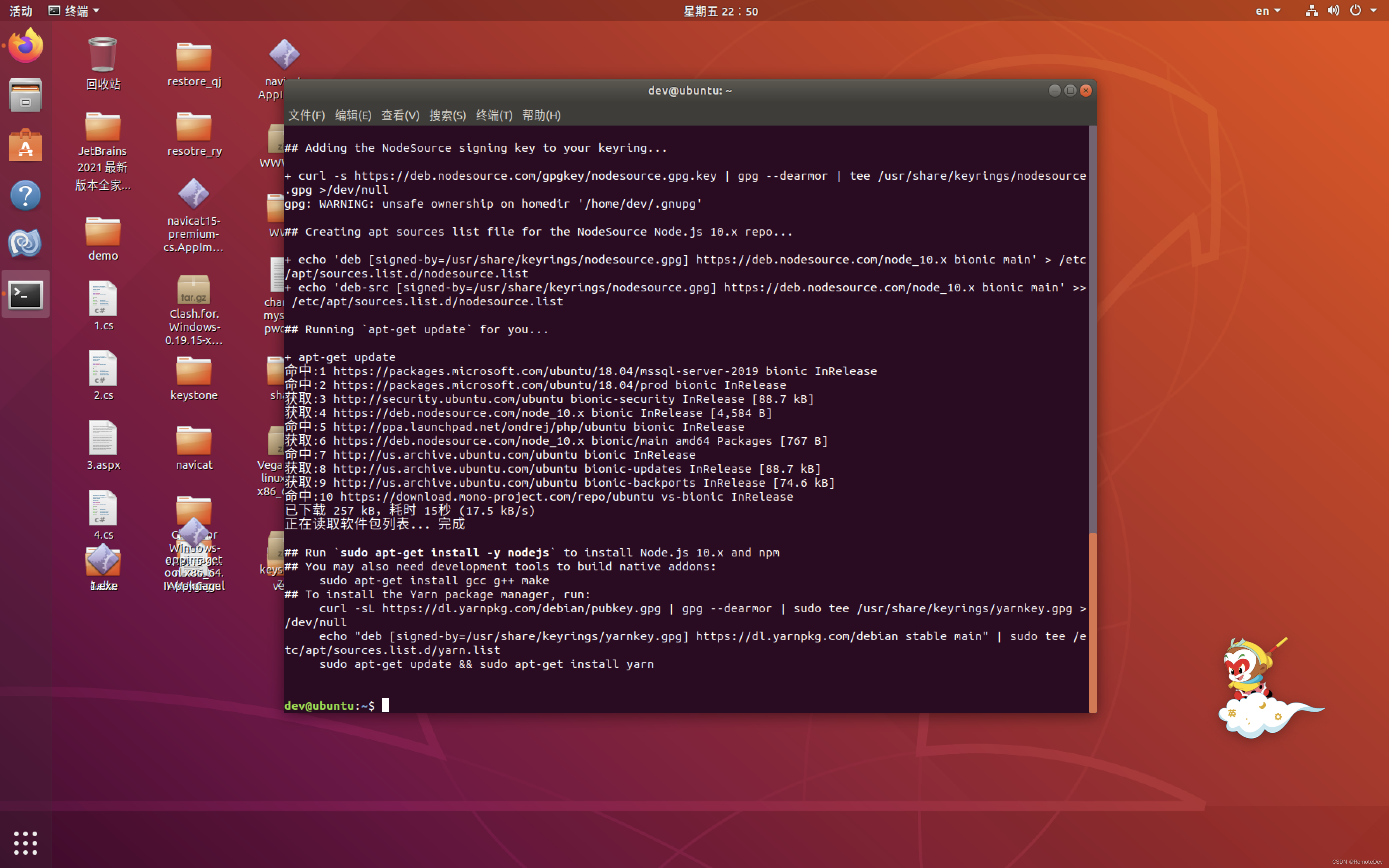Open the keystone folder
Viewport: 1389px width, 868px height.
193,372
